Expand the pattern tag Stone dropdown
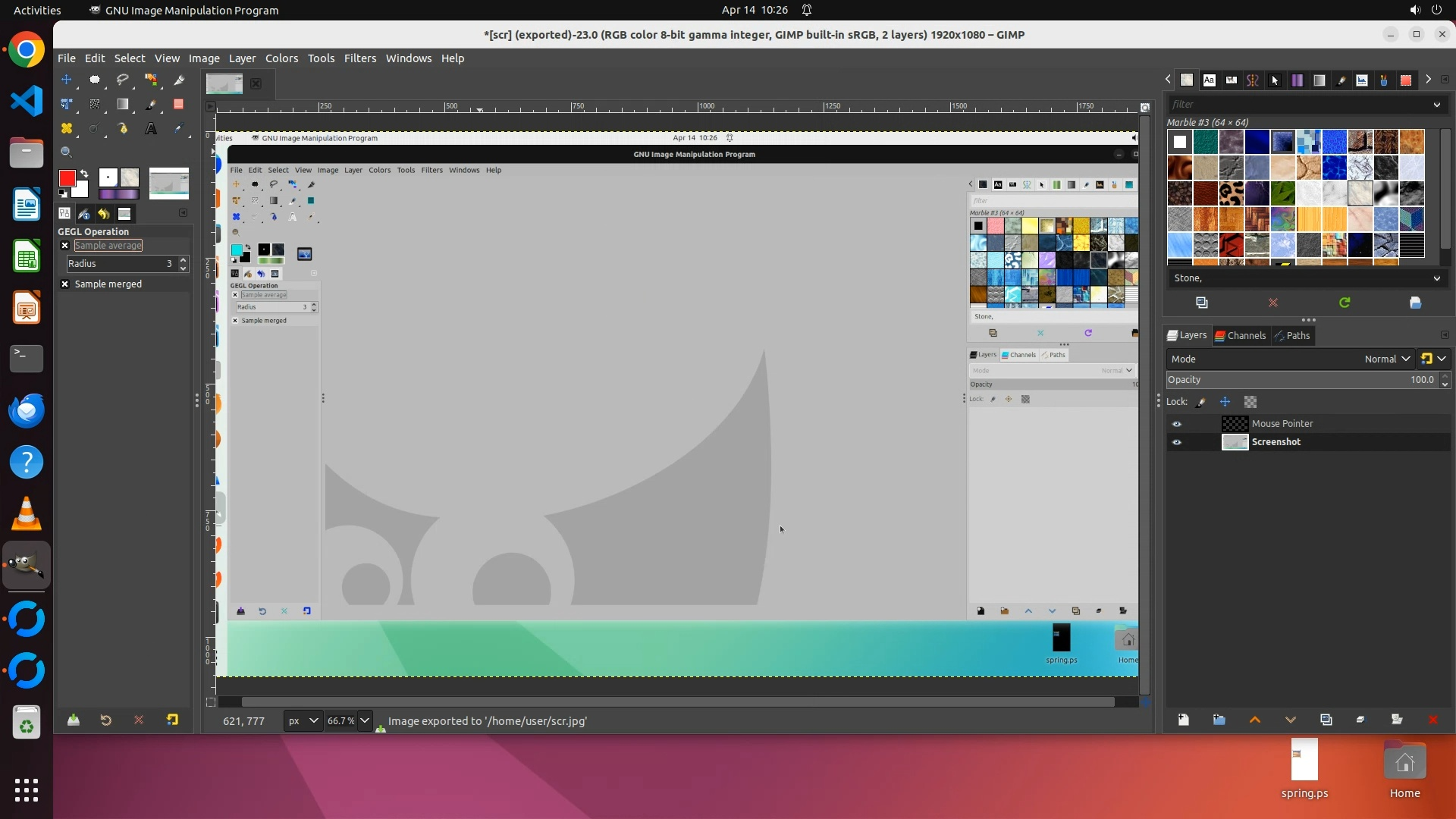 tap(1436, 278)
